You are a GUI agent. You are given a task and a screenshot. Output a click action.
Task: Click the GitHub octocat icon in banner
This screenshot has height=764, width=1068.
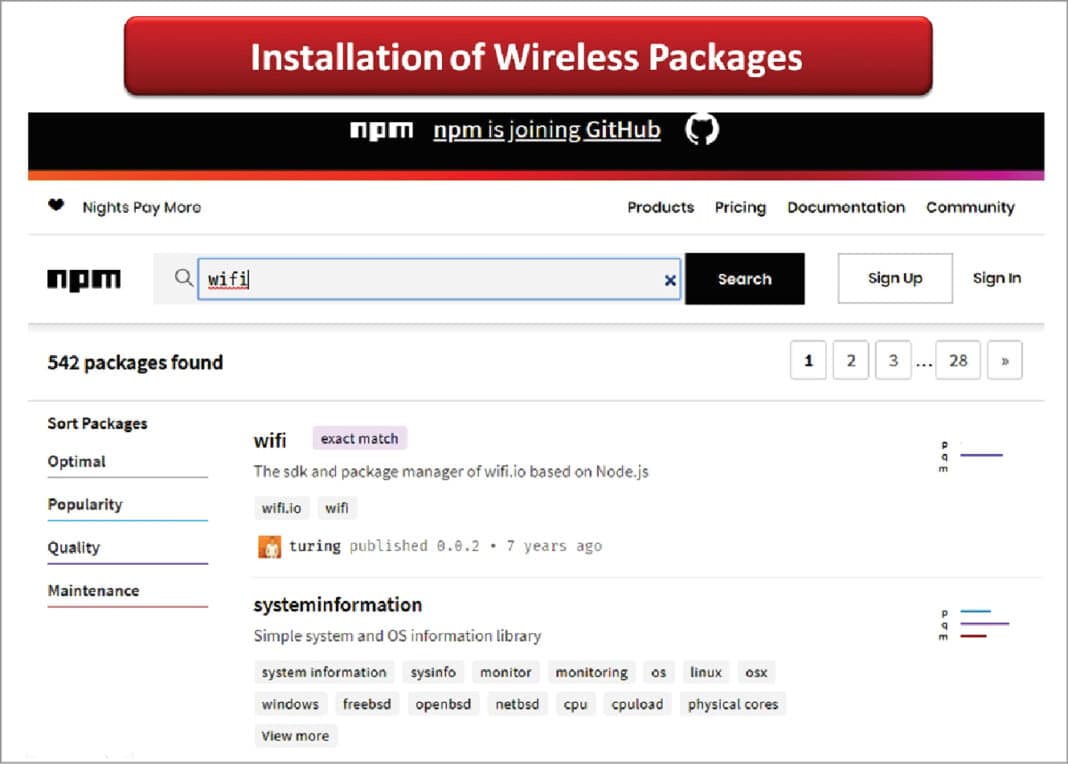[x=702, y=130]
